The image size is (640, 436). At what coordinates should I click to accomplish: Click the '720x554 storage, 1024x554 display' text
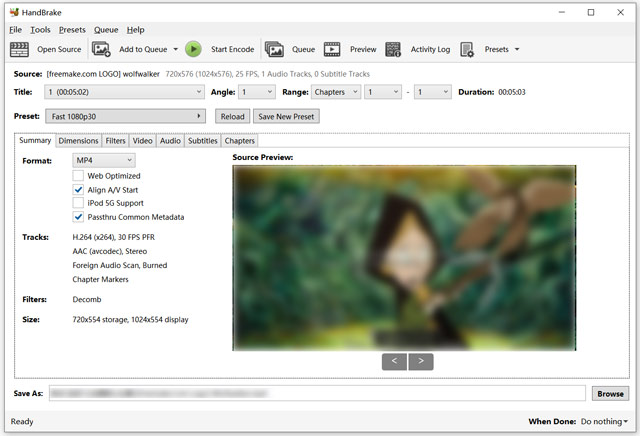tap(130, 320)
